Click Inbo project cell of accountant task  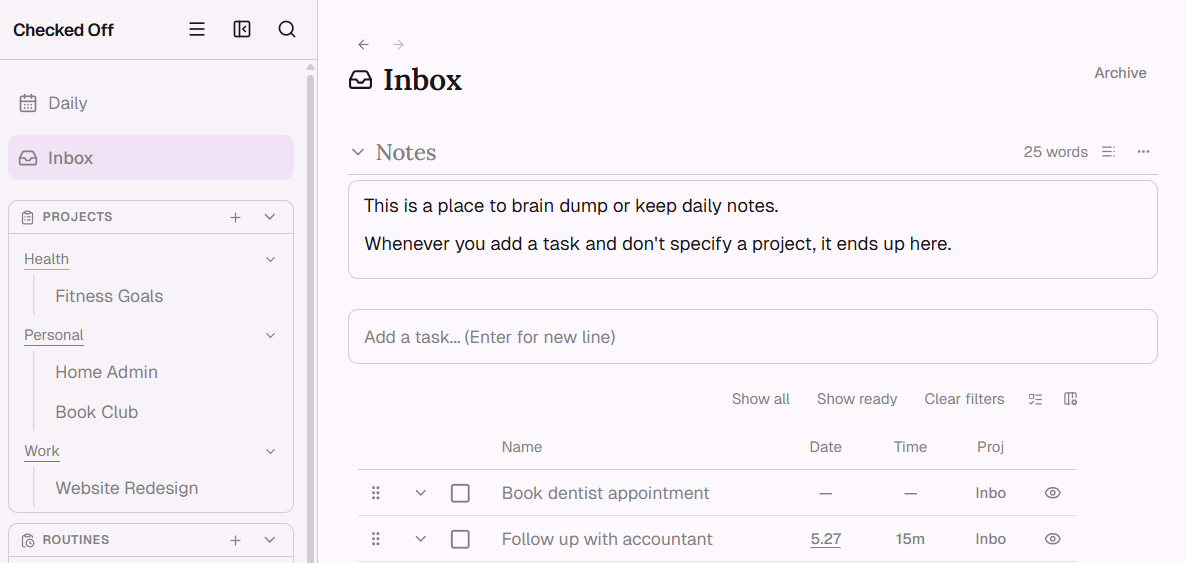click(990, 540)
